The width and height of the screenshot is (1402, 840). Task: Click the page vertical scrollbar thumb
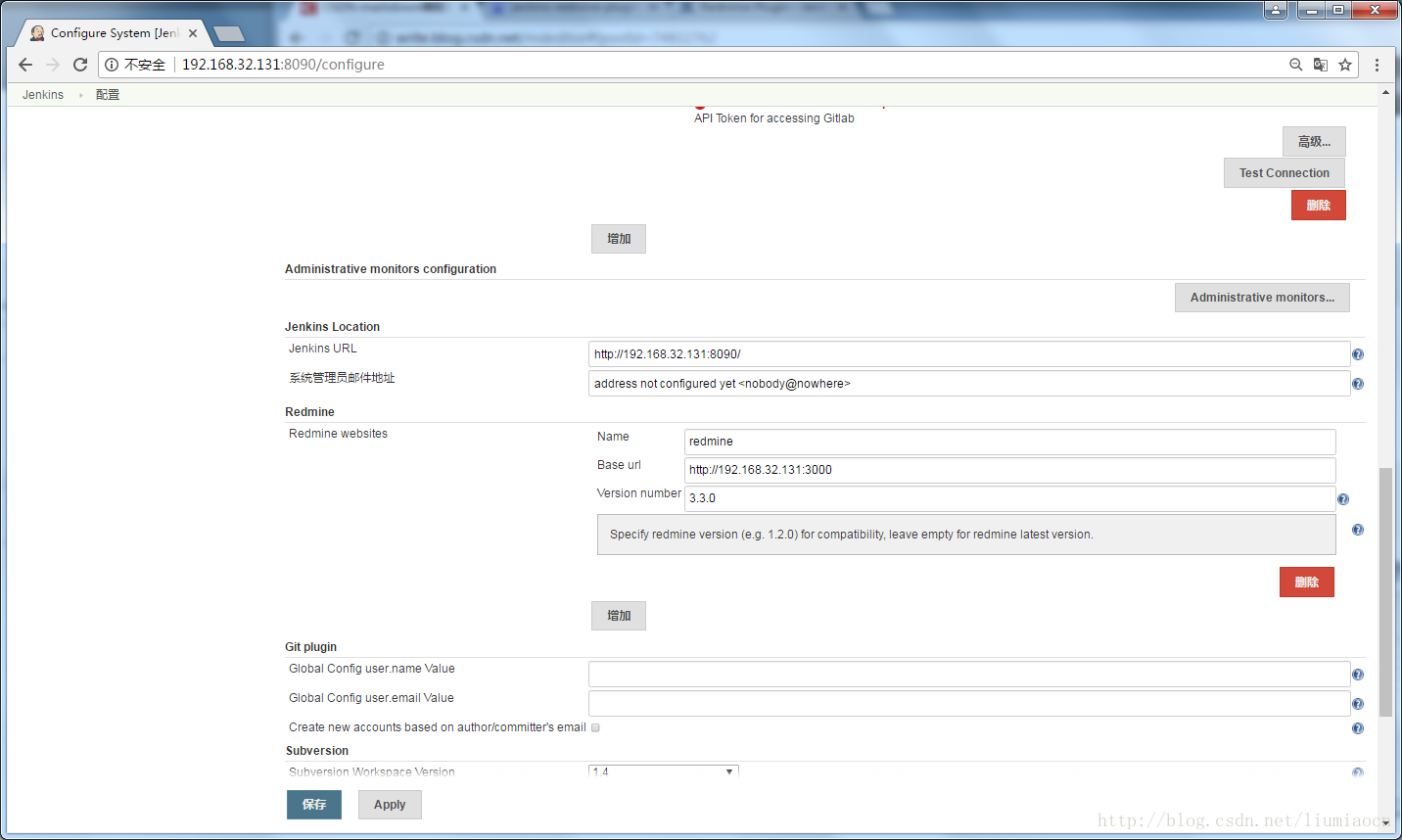pos(1385,592)
